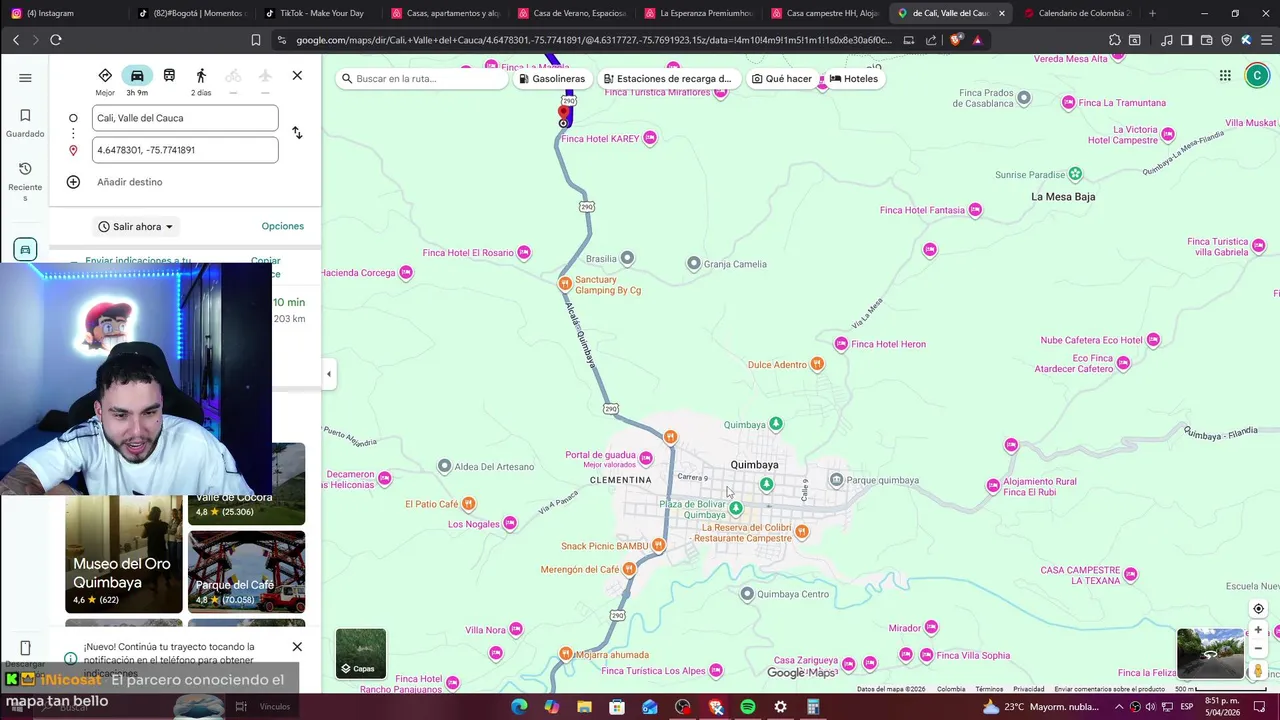
Task: Open the Calculator from the taskbar
Action: click(x=813, y=707)
